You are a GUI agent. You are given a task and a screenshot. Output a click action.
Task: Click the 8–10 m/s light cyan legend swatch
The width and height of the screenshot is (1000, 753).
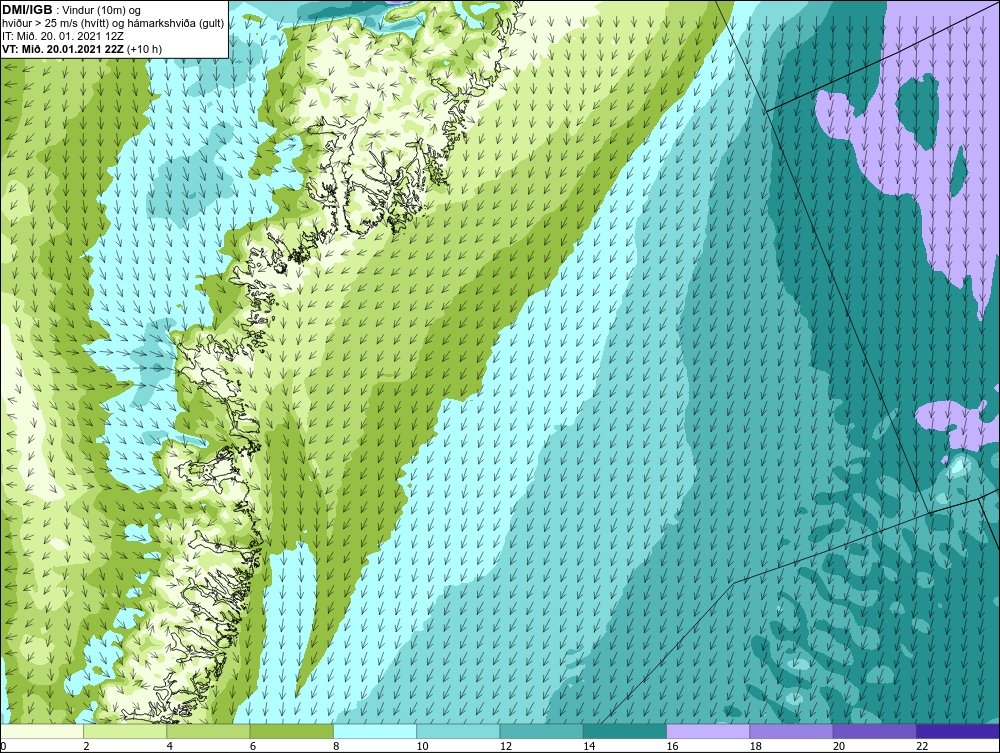click(x=375, y=731)
